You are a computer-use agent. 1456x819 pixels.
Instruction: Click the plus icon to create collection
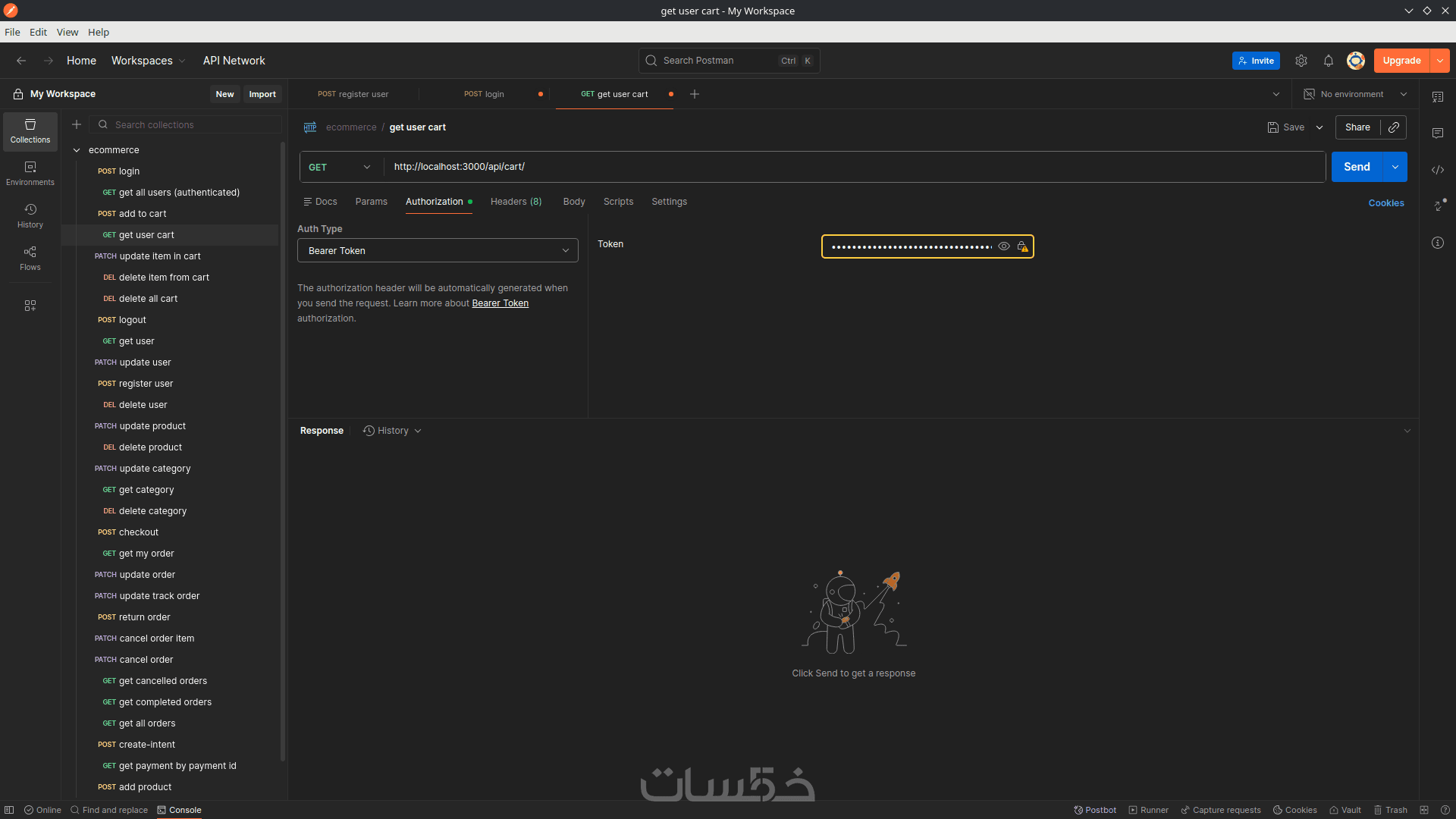coord(77,124)
